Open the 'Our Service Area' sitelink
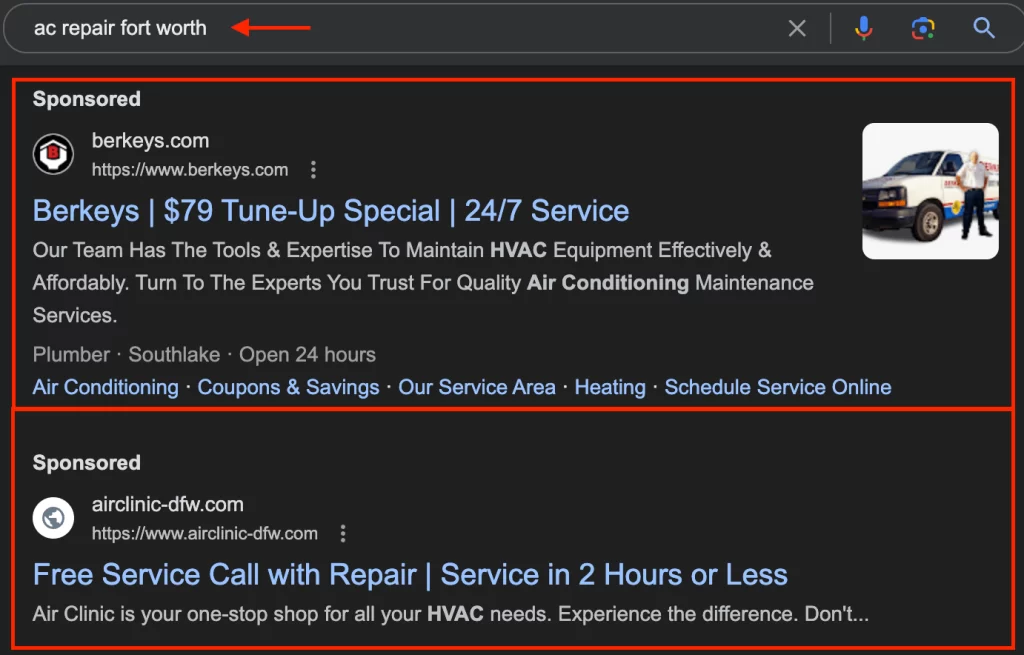Viewport: 1024px width, 655px height. pos(477,387)
